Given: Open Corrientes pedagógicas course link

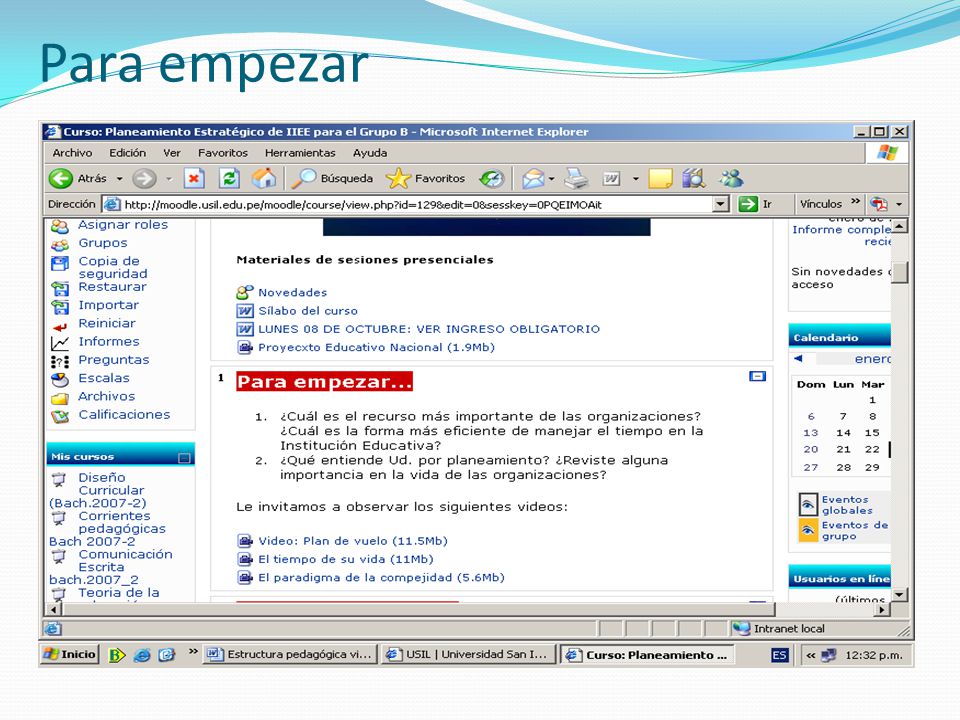Looking at the screenshot, I should (108, 529).
